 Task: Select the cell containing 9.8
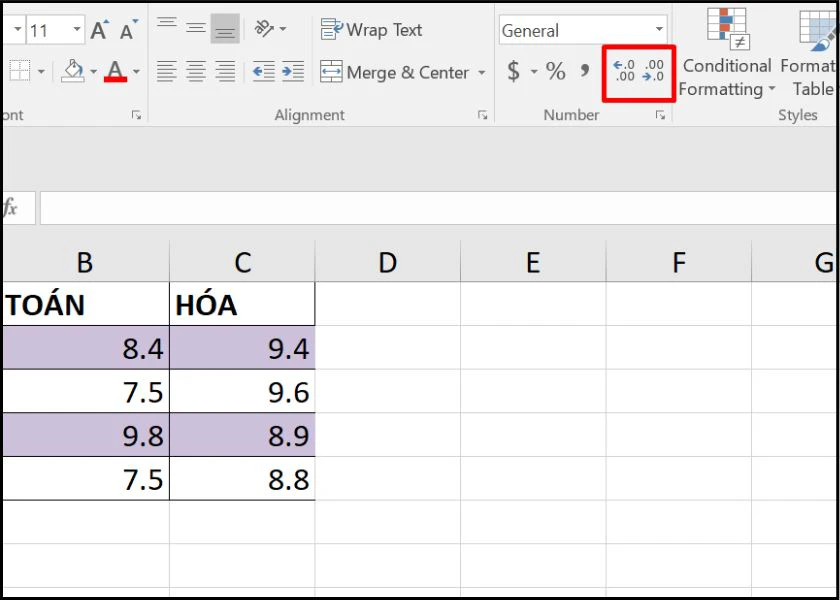pyautogui.click(x=86, y=435)
